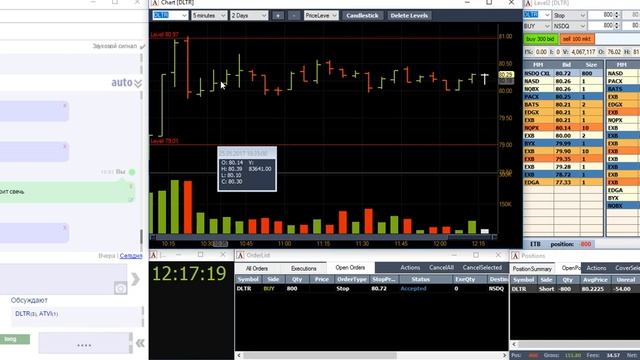
Task: Select the DLTR Short -800 position row
Action: point(575,289)
